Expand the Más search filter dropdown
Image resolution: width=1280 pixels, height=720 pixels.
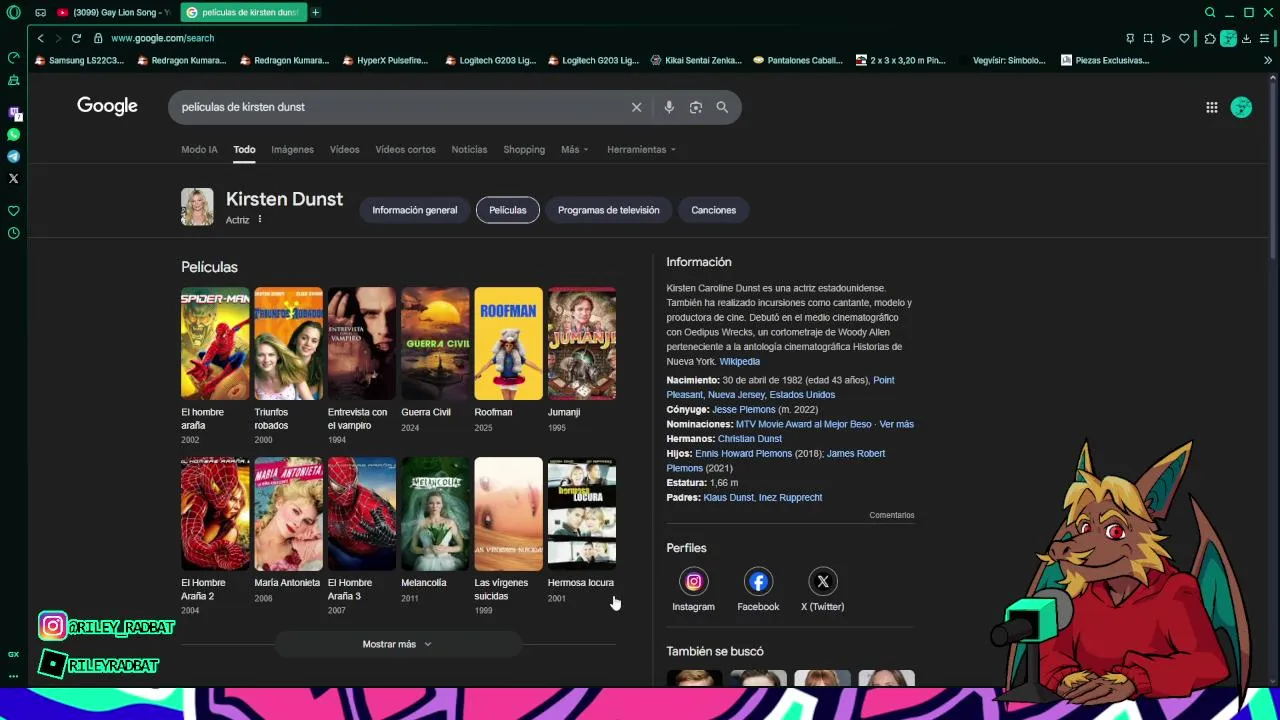coord(575,150)
